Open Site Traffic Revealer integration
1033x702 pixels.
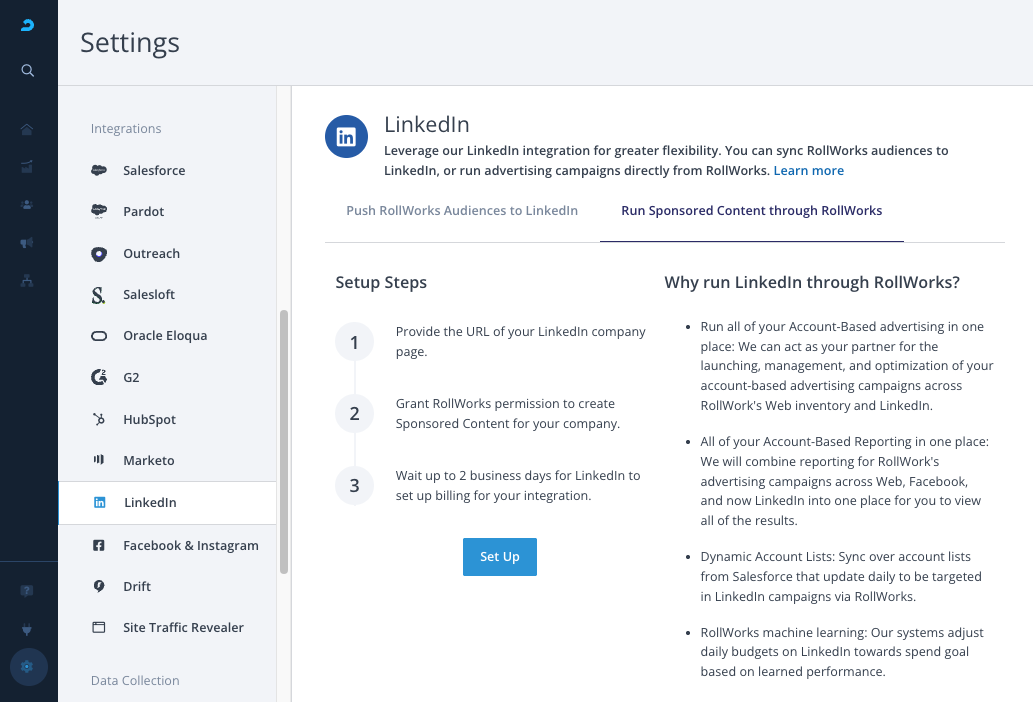[x=183, y=627]
